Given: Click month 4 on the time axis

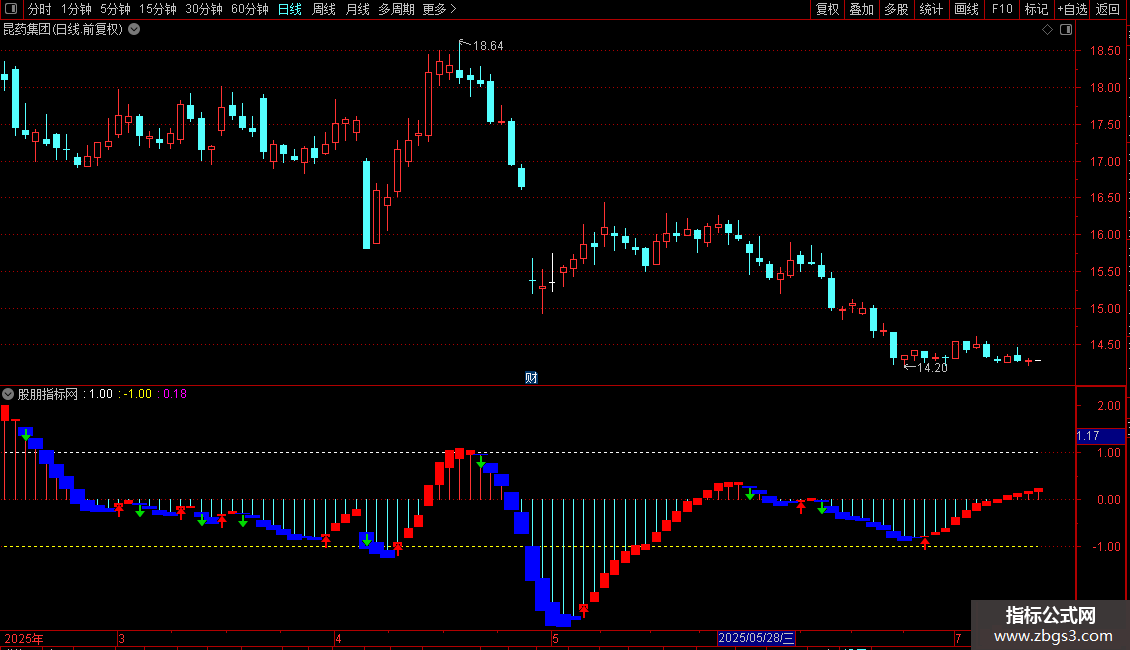Looking at the screenshot, I should (338, 638).
